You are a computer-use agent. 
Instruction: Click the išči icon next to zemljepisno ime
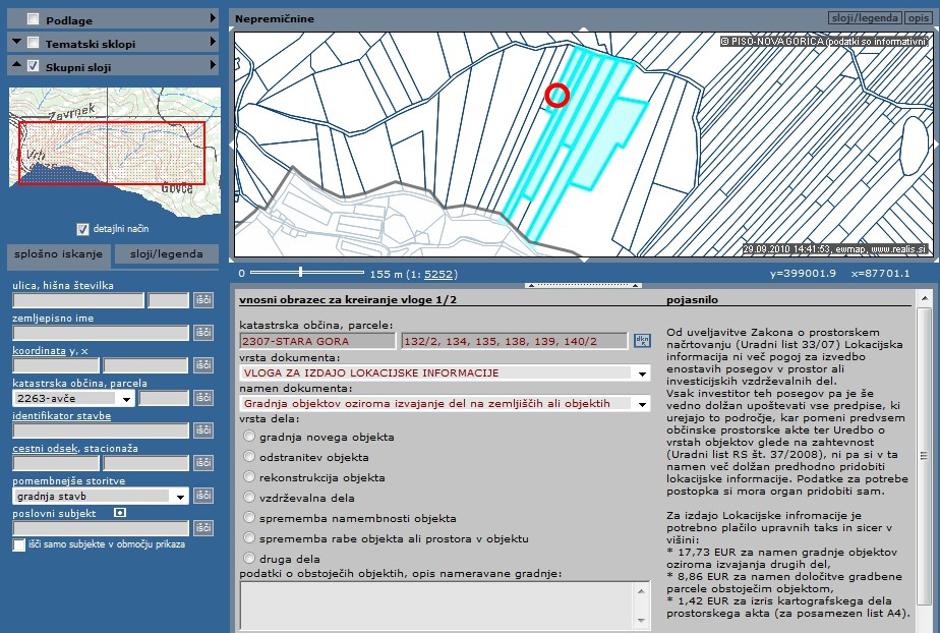coord(205,333)
